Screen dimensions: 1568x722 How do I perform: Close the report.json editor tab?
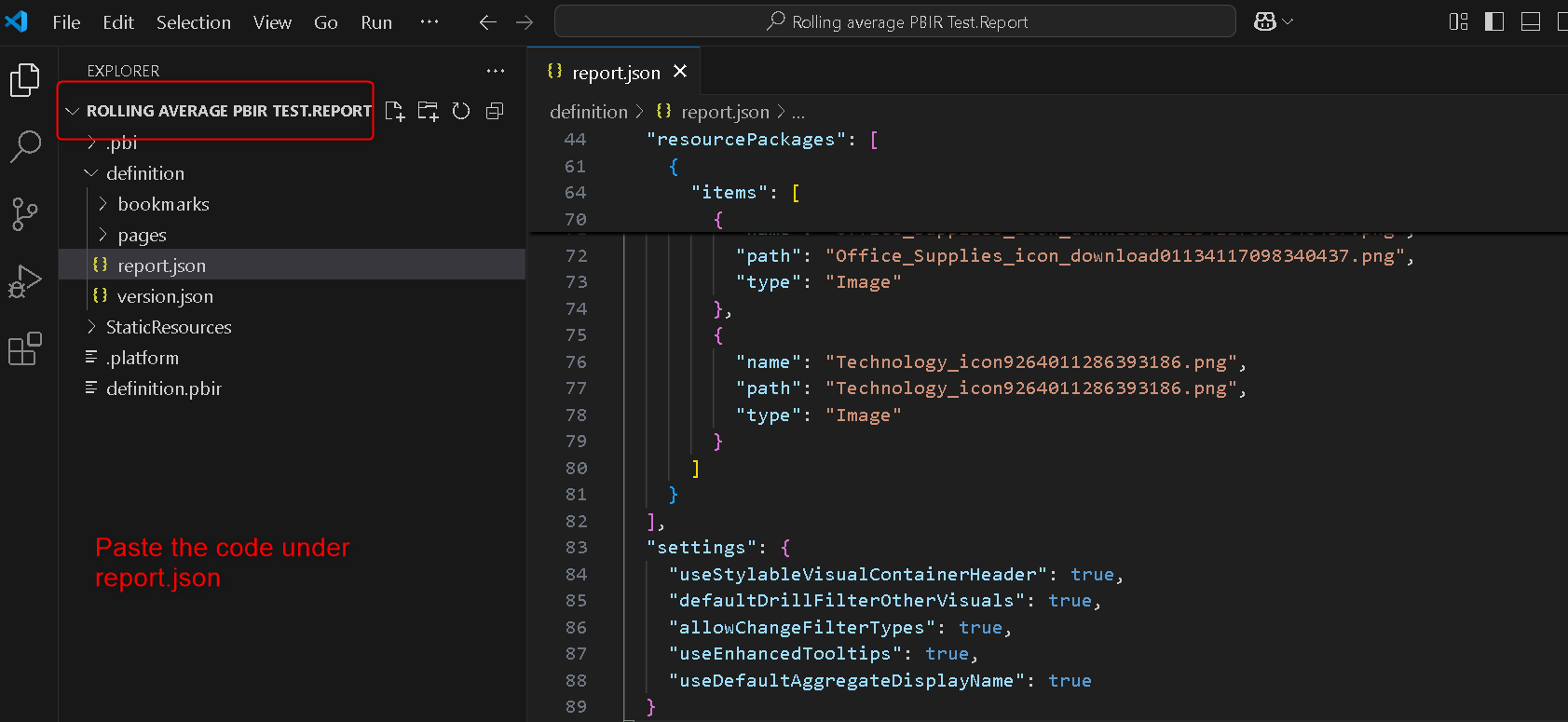(x=680, y=72)
